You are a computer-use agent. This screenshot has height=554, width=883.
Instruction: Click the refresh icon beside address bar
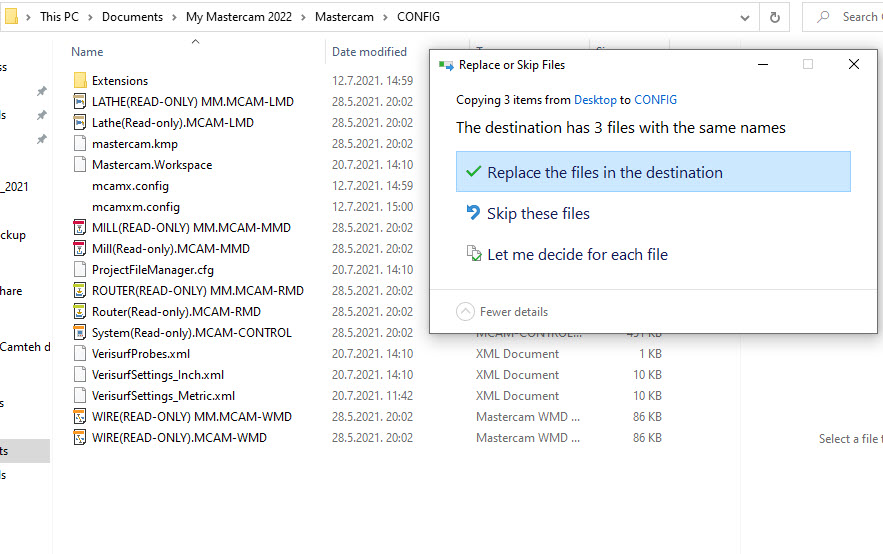775,17
